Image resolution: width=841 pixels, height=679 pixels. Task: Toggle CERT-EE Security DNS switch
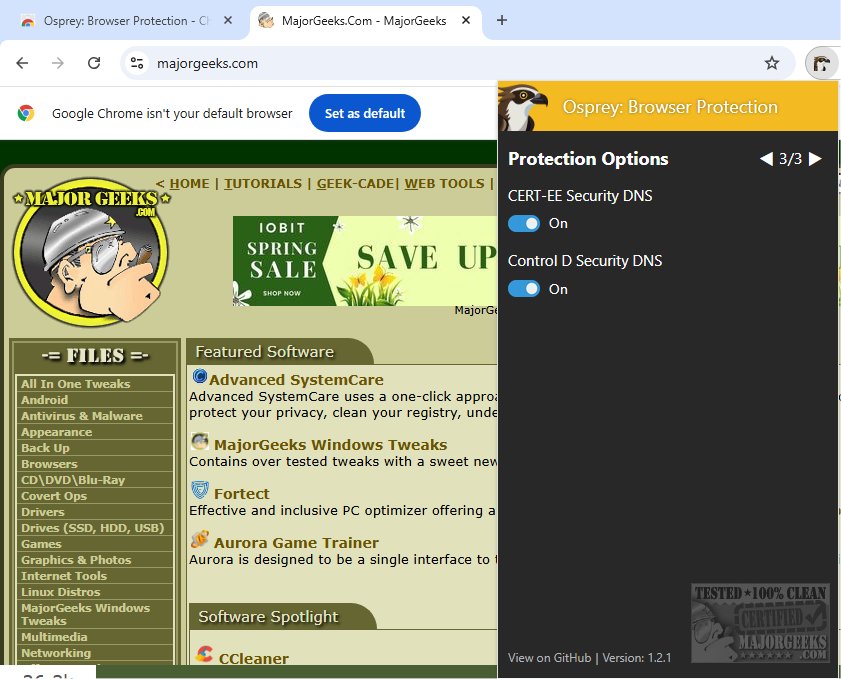pyautogui.click(x=524, y=224)
